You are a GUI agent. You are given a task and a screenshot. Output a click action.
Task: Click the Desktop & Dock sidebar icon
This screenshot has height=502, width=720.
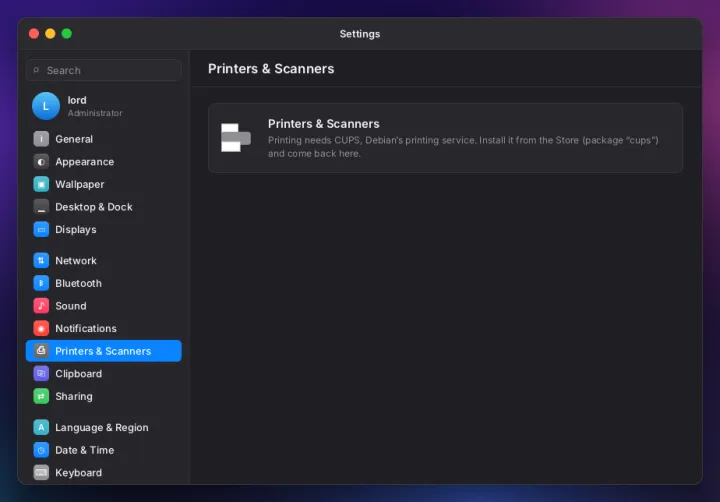point(41,207)
